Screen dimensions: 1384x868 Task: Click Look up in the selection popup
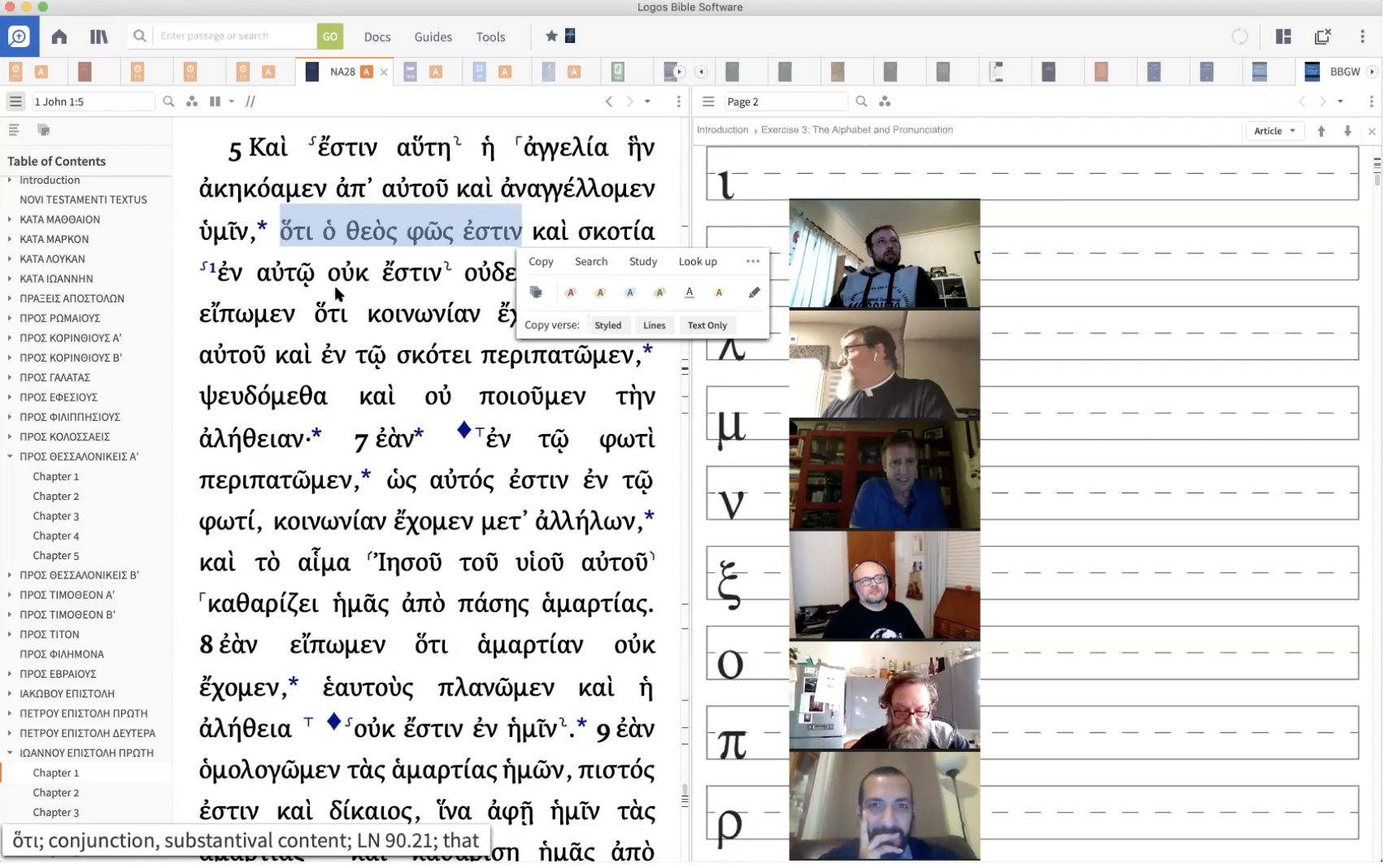pos(698,262)
